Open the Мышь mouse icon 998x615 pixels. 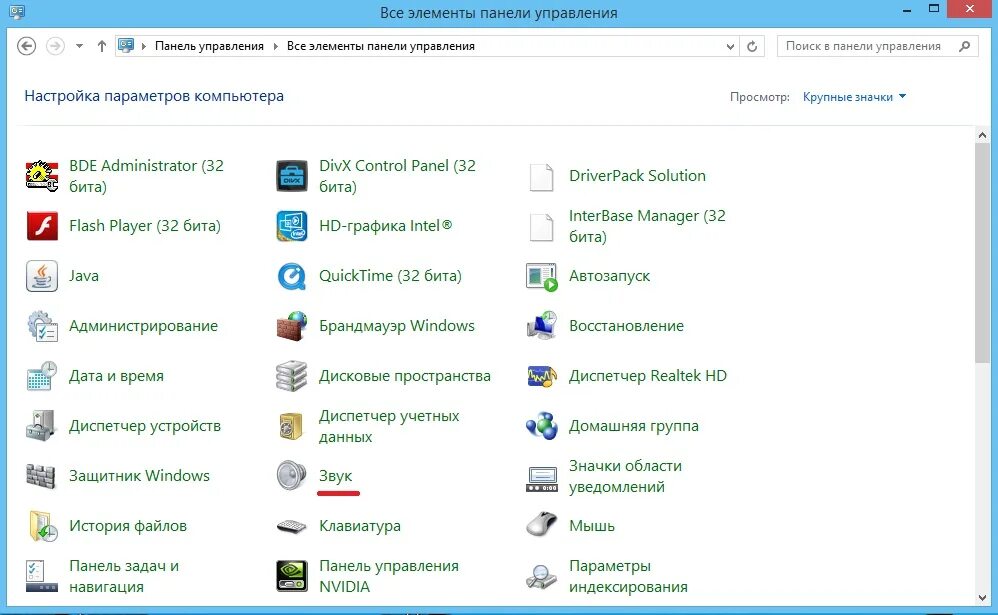[542, 525]
